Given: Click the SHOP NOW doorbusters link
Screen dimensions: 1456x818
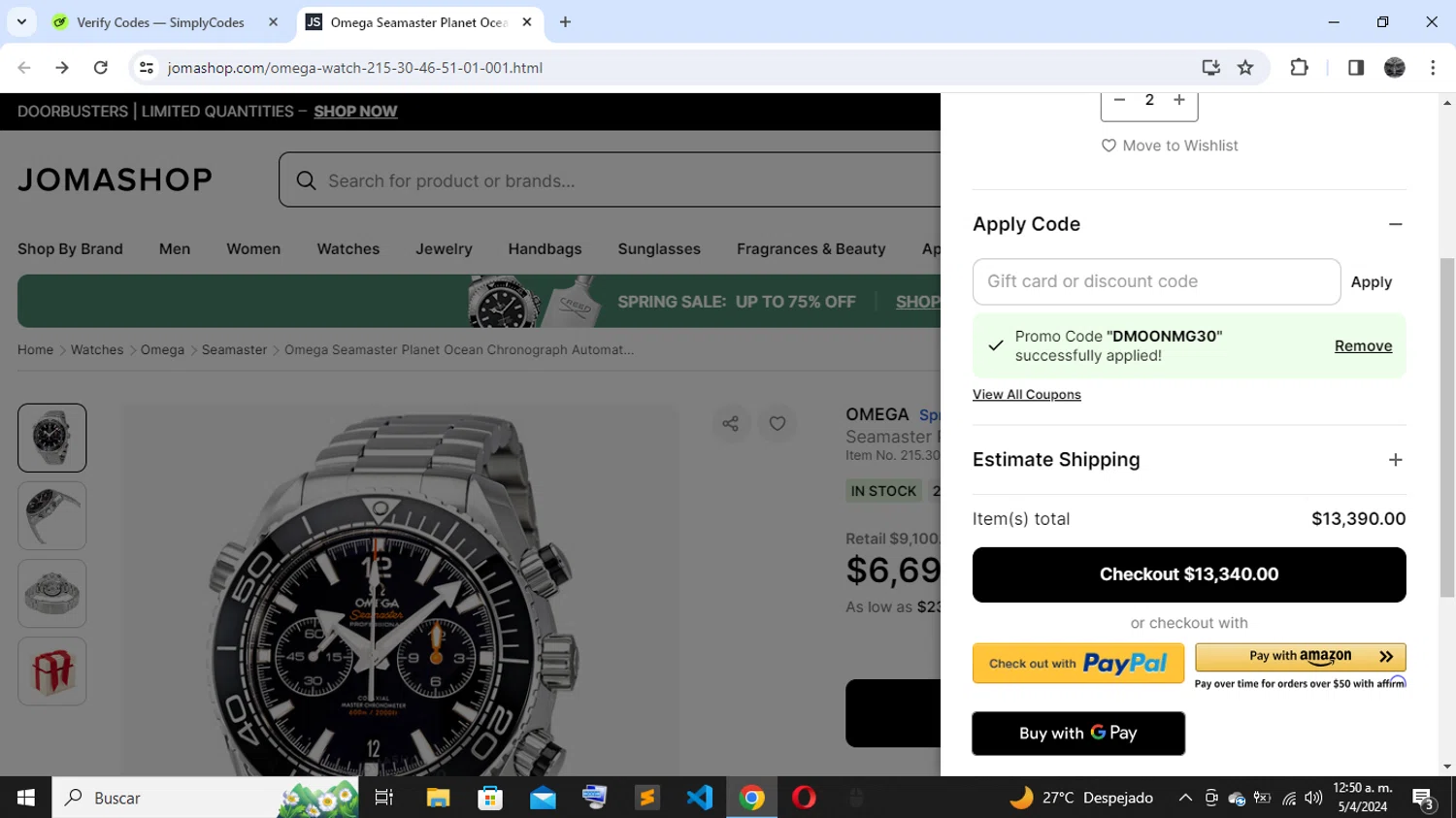Looking at the screenshot, I should click(355, 112).
